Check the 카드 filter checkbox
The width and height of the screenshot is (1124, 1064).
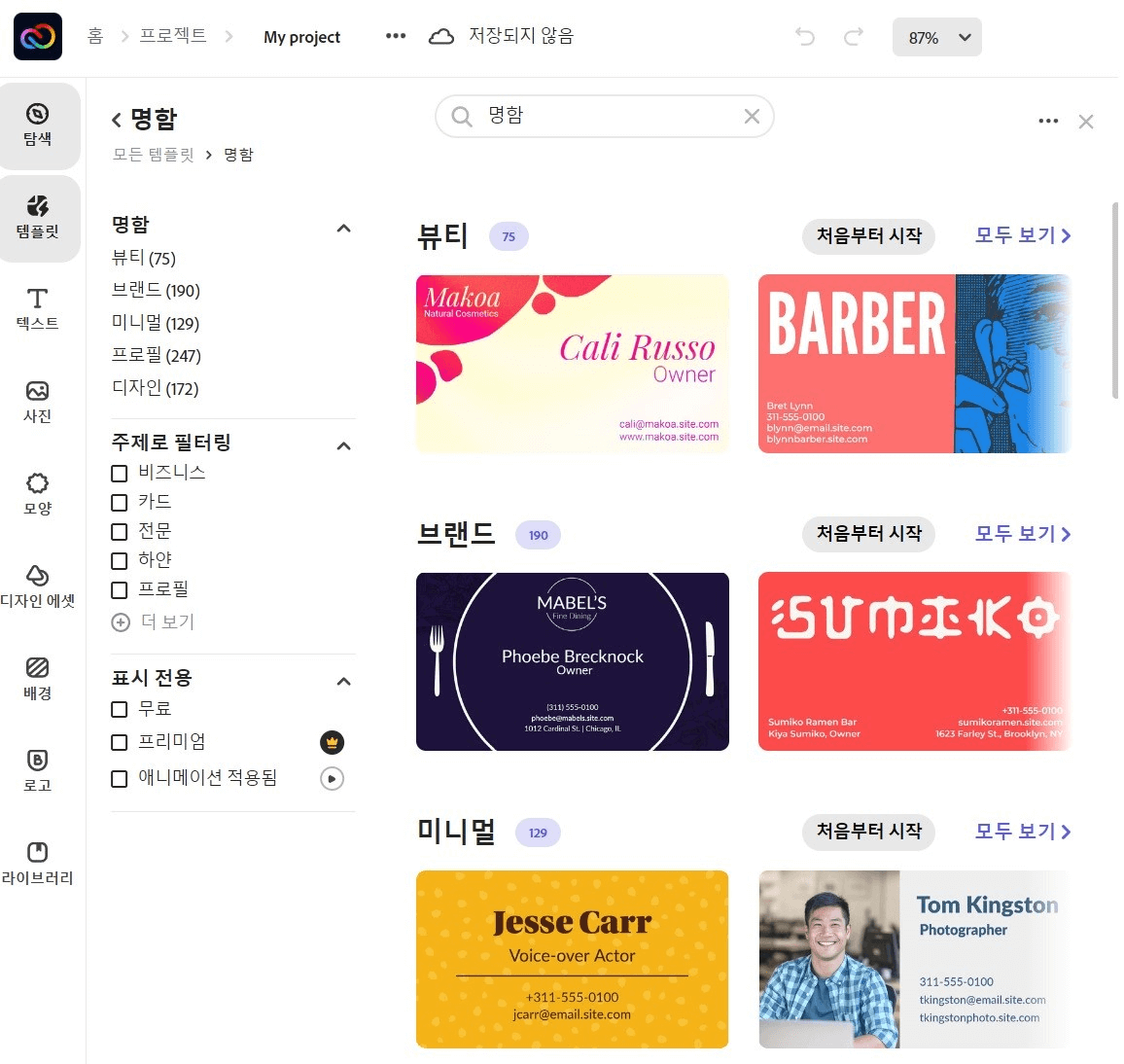point(120,503)
